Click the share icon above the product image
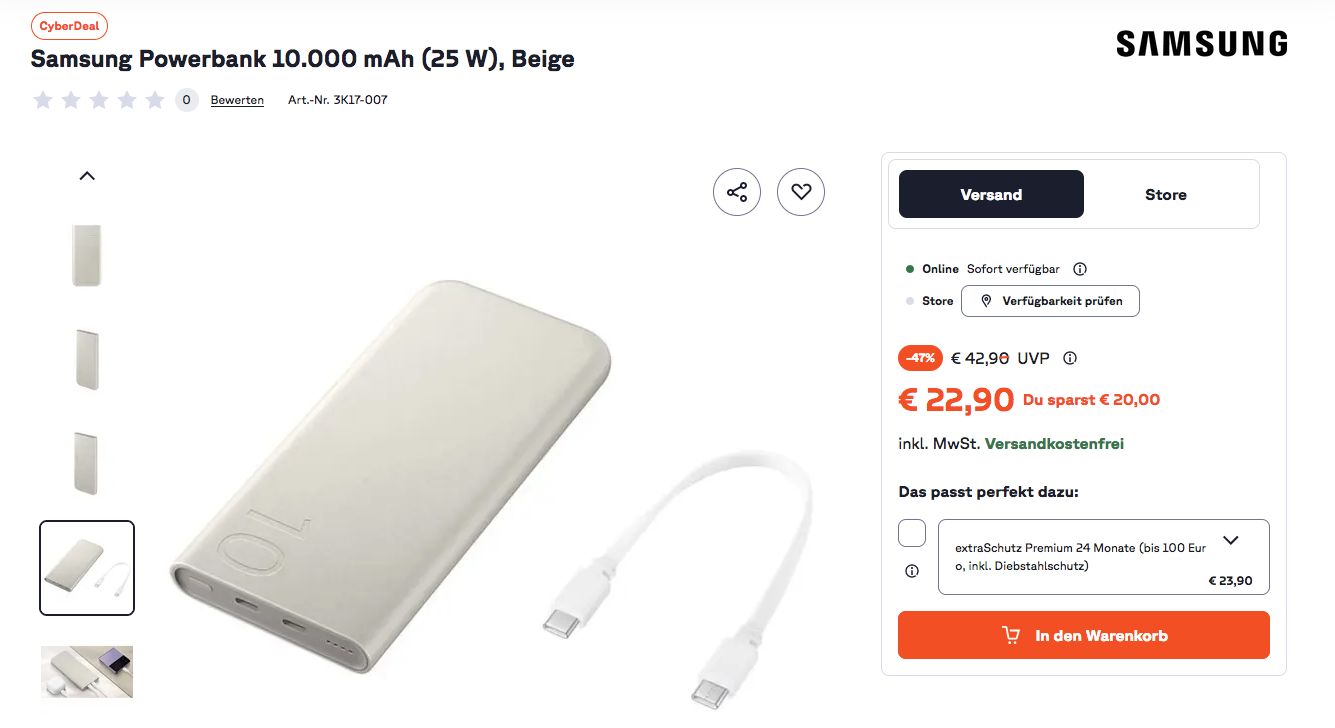The image size is (1335, 728). point(737,192)
